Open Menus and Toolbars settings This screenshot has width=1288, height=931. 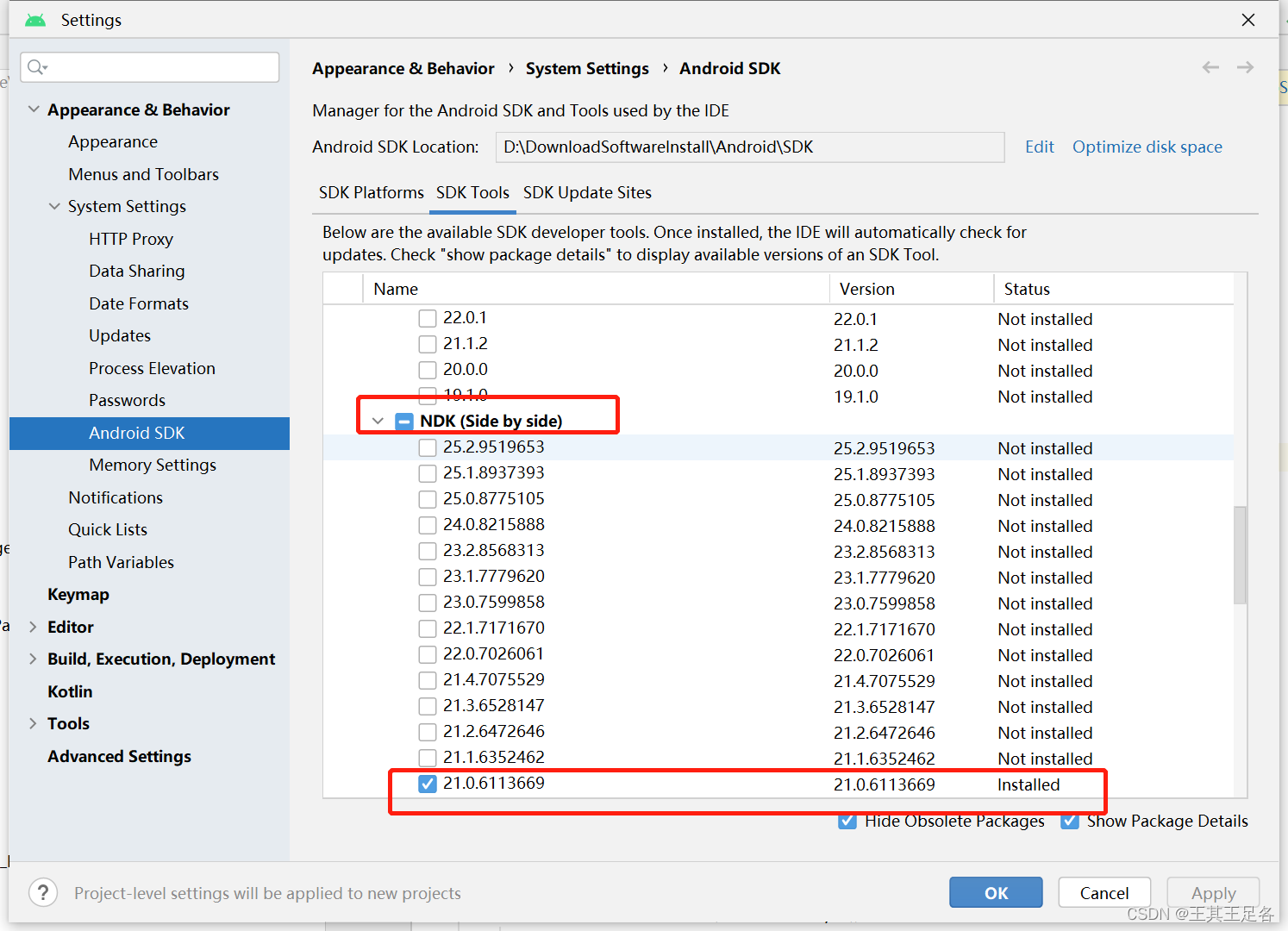(x=144, y=174)
